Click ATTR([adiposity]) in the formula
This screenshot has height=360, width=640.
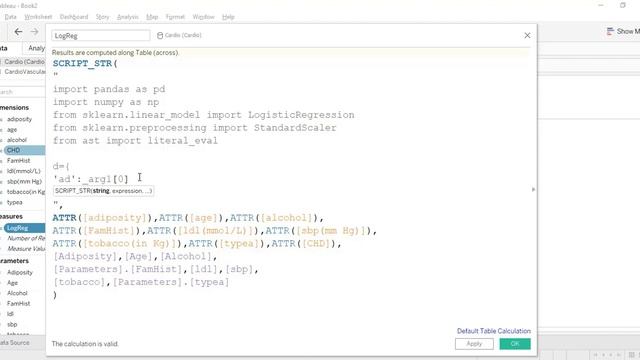(x=102, y=218)
